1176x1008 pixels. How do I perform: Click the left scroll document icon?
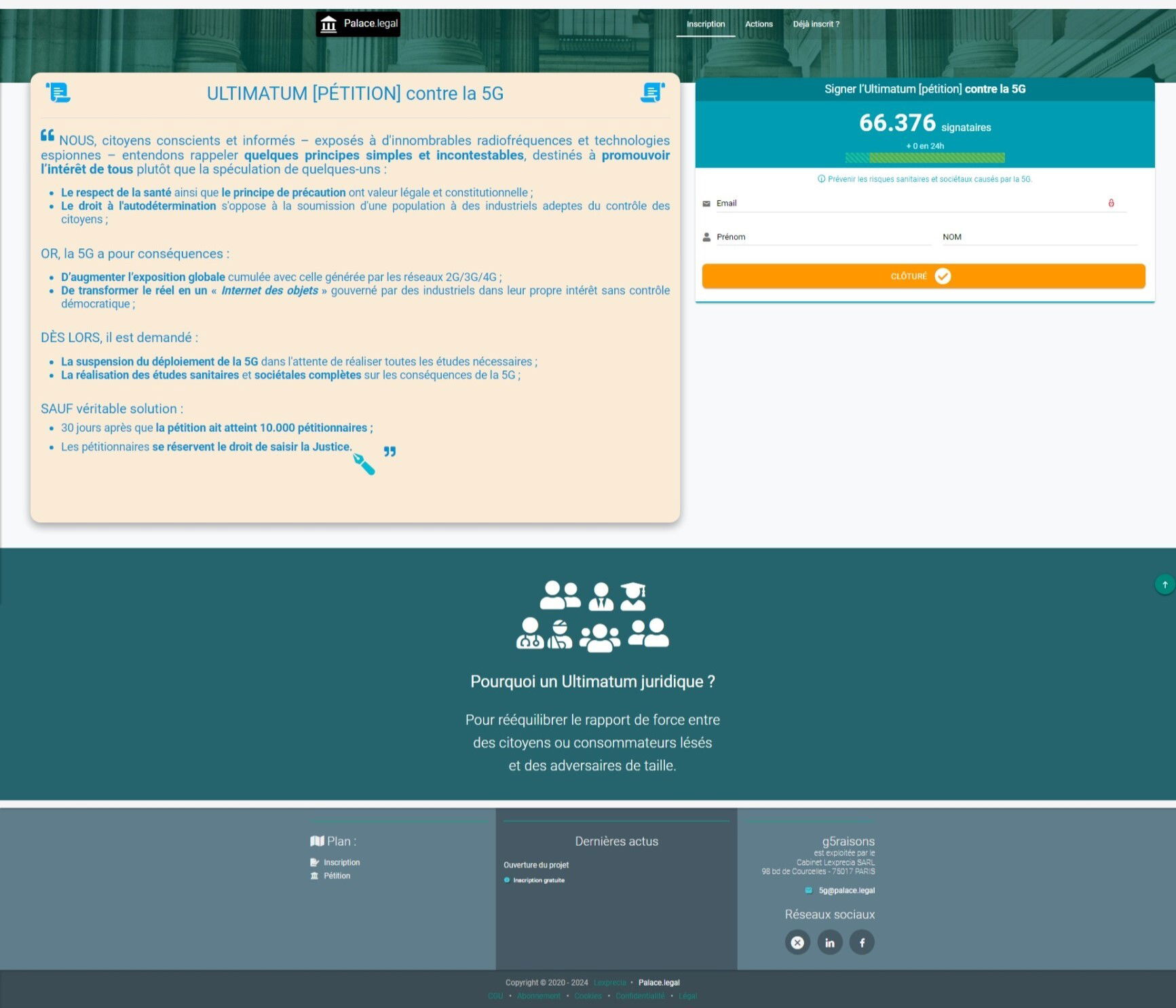point(58,92)
